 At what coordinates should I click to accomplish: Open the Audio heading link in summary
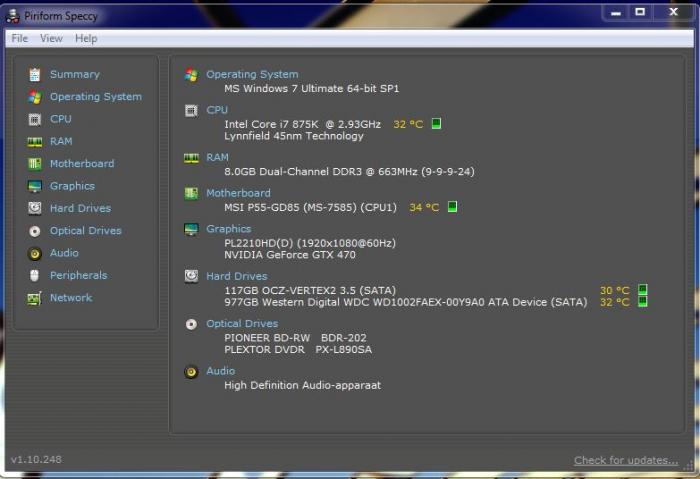point(221,371)
